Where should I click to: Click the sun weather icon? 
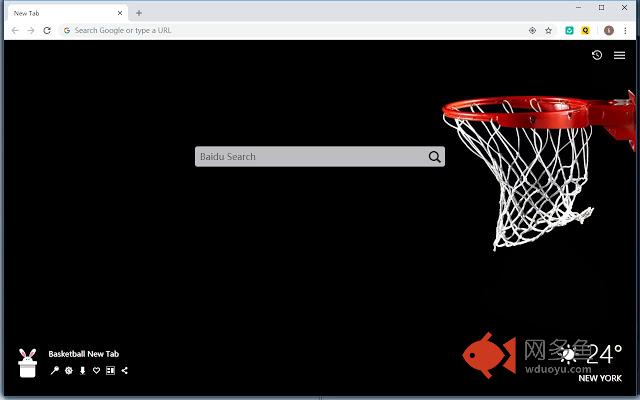coord(568,354)
